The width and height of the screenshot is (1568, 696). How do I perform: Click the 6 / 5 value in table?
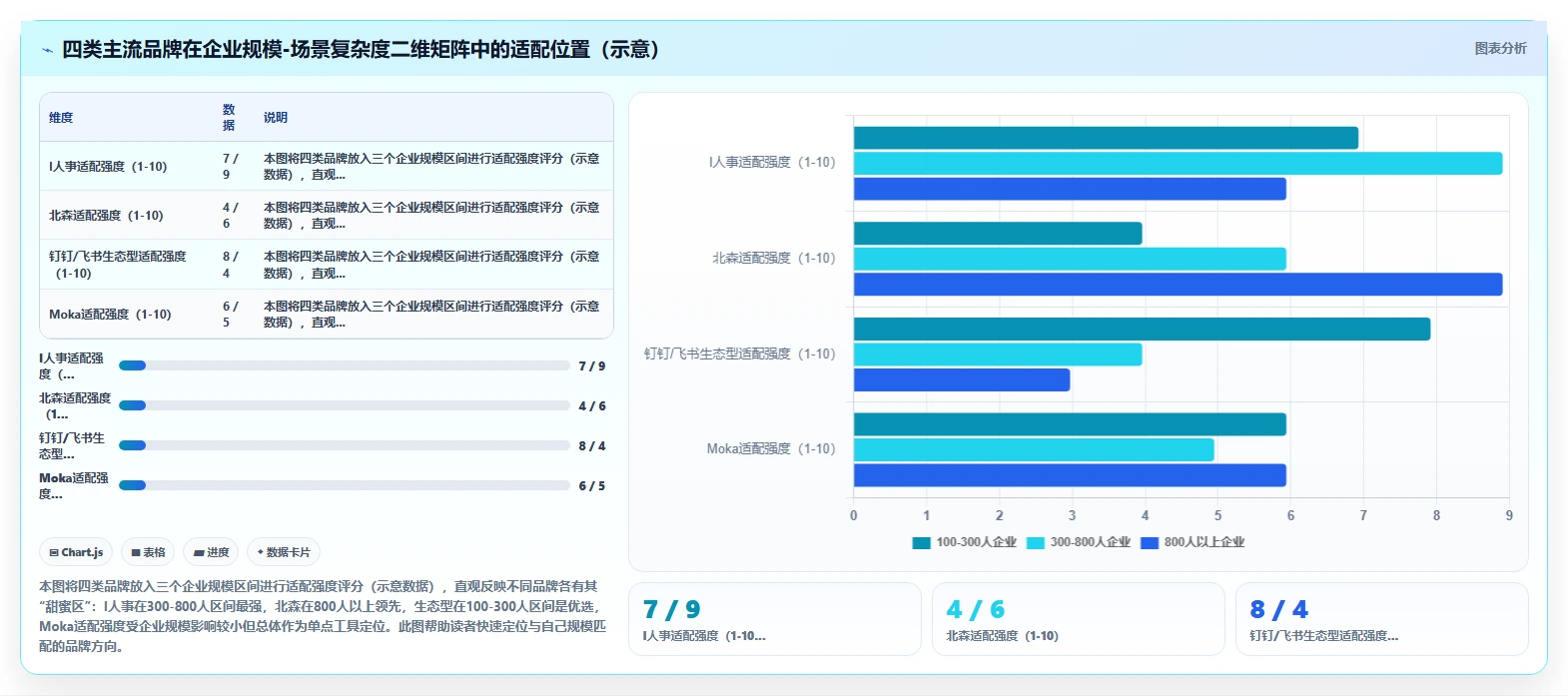(x=230, y=314)
